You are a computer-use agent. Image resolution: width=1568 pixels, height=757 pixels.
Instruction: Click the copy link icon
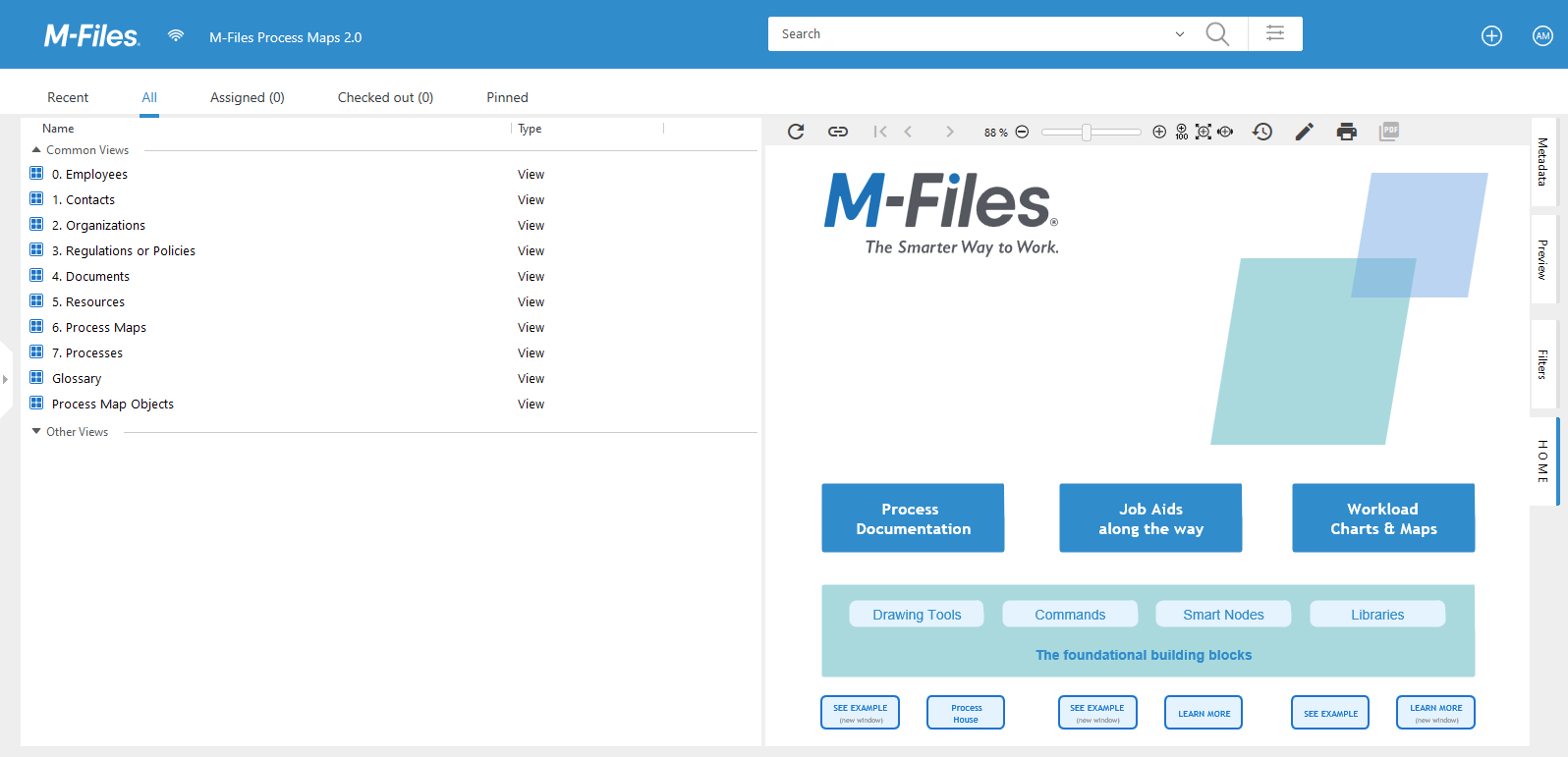[838, 132]
